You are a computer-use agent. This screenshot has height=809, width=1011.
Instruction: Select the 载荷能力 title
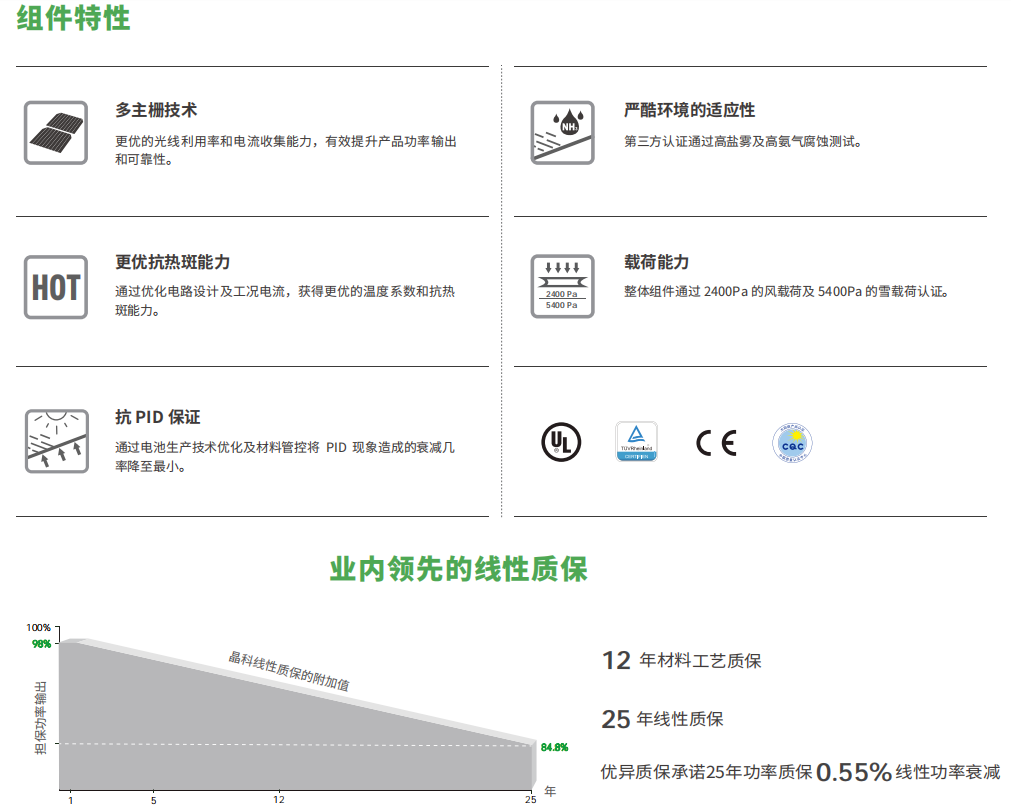pos(656,262)
